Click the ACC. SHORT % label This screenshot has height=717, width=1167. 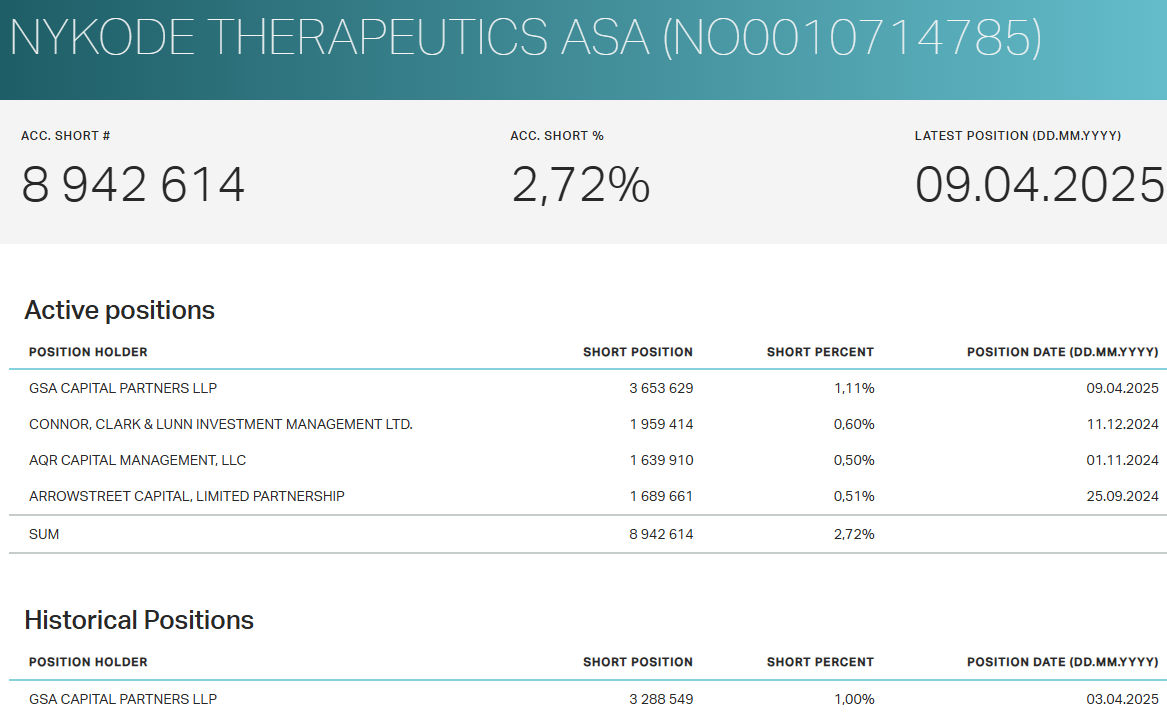pos(557,136)
